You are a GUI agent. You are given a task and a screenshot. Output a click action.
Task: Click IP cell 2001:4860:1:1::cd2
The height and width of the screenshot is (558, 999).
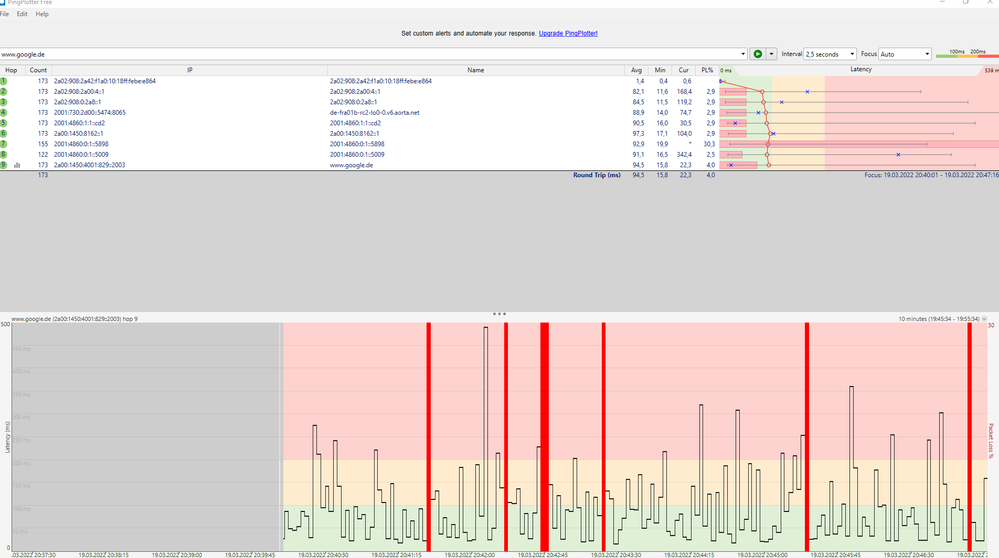coord(79,123)
